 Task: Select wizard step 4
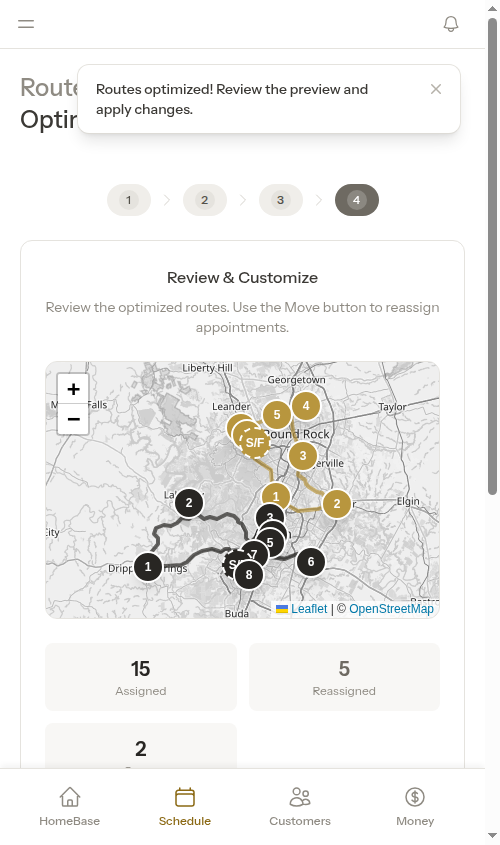pos(357,200)
